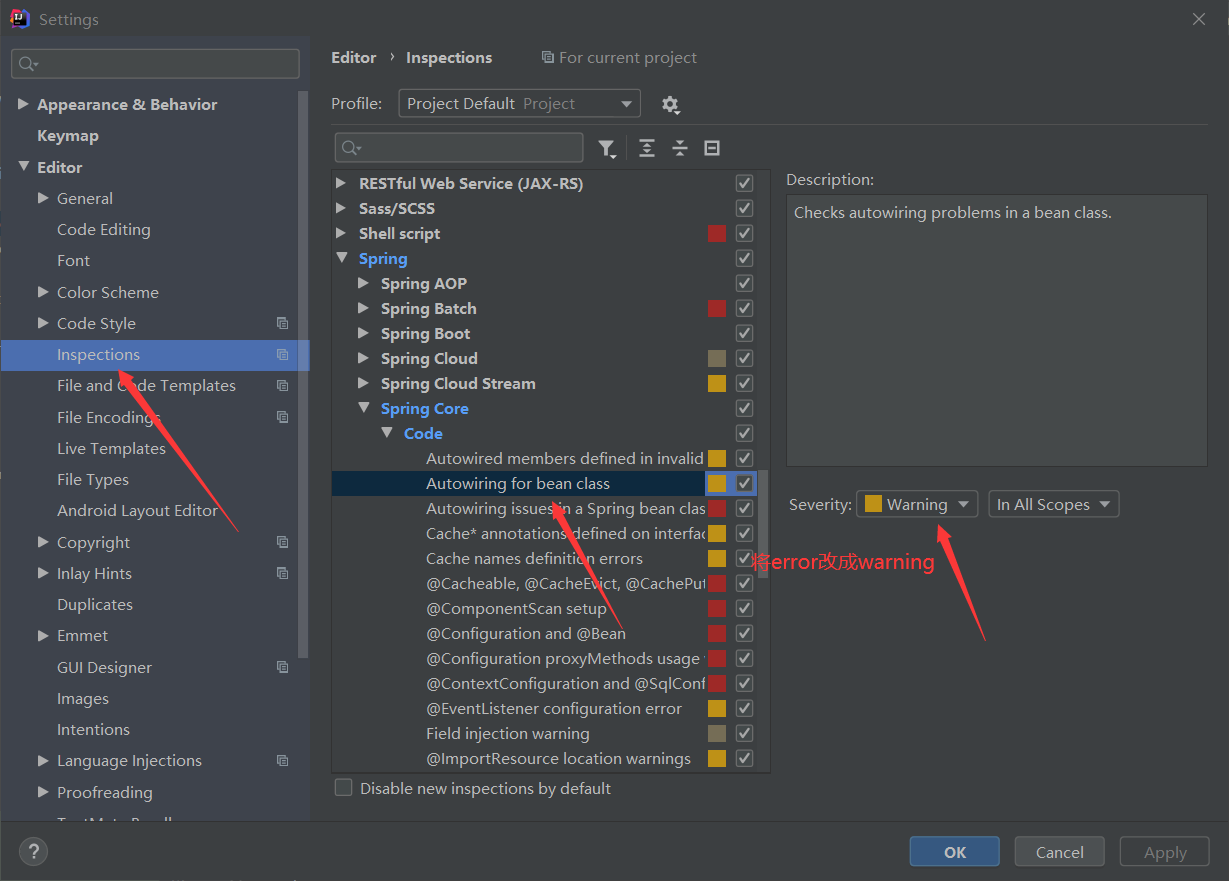Click the Cancel button
The height and width of the screenshot is (881, 1229).
click(1060, 852)
